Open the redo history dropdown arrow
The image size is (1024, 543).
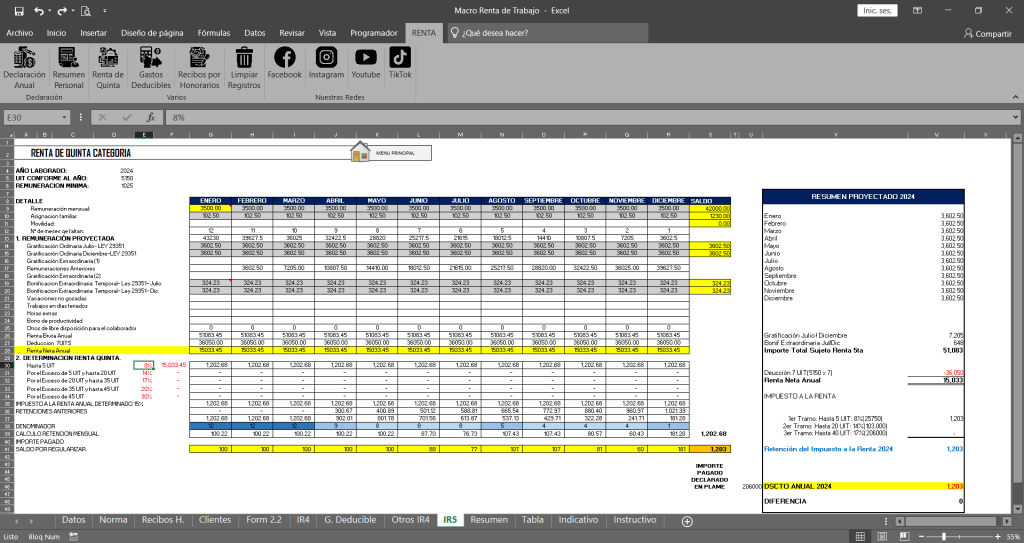click(72, 10)
